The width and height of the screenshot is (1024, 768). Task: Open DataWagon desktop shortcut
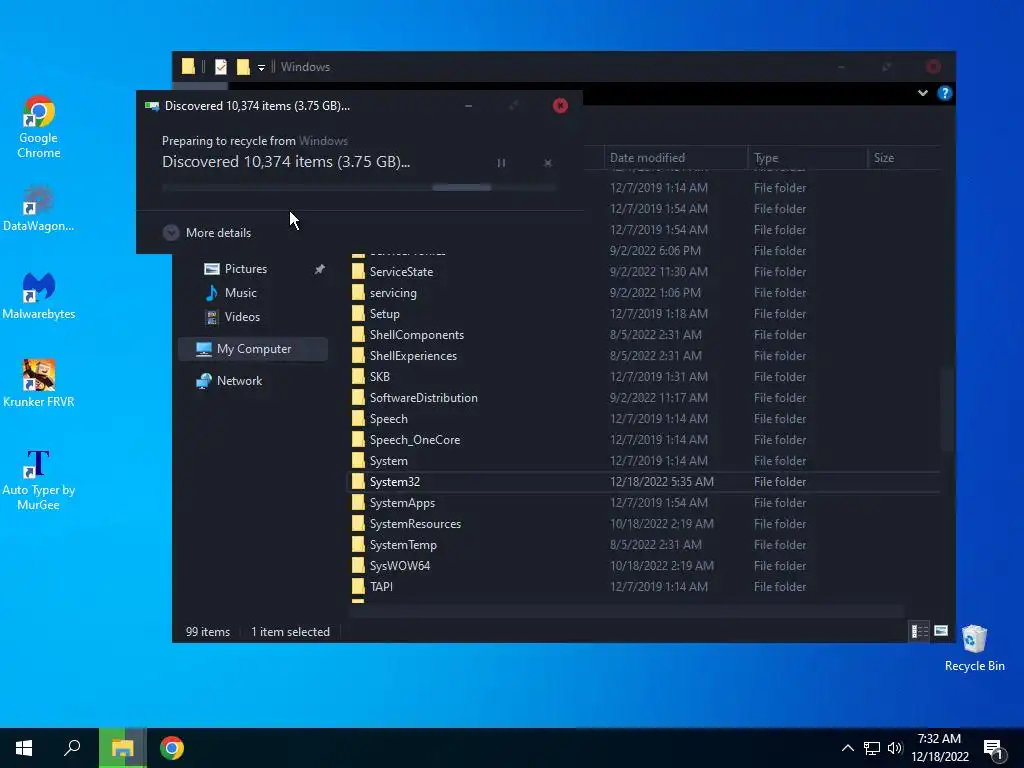pos(39,208)
